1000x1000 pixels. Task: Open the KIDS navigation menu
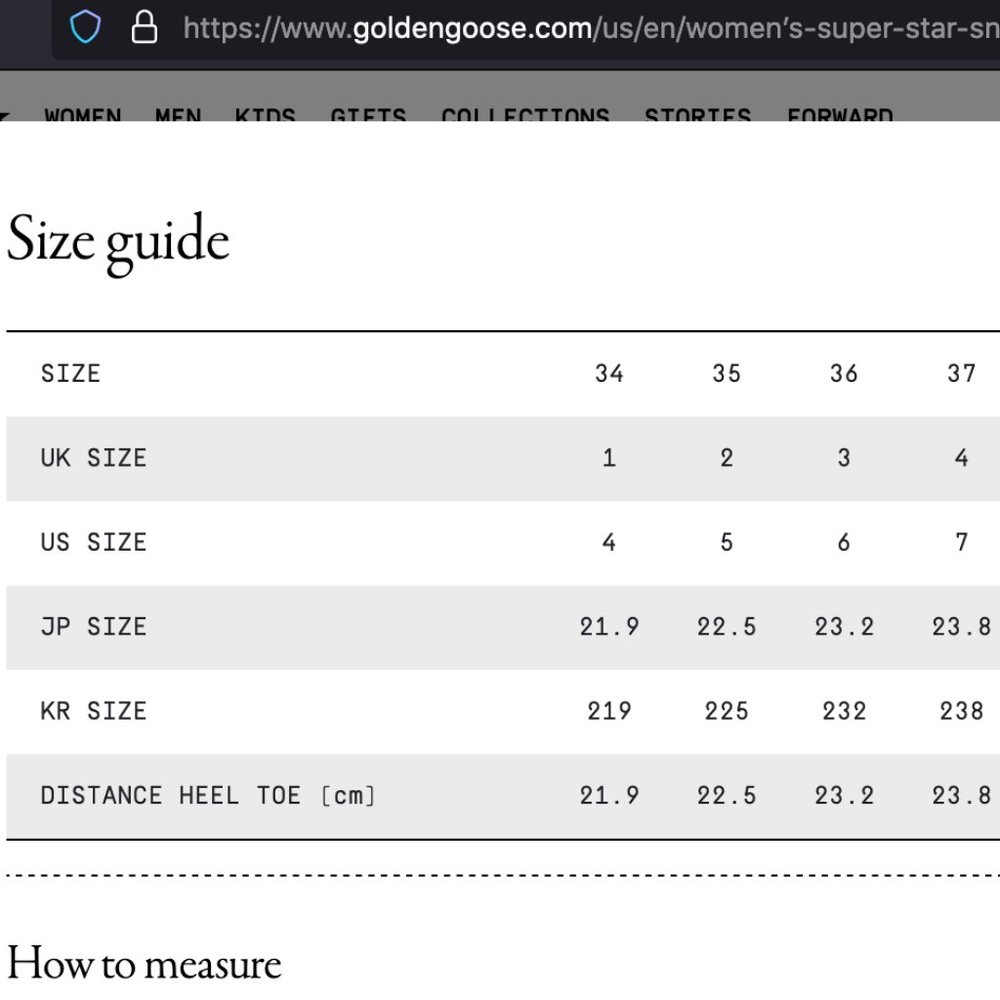[265, 115]
